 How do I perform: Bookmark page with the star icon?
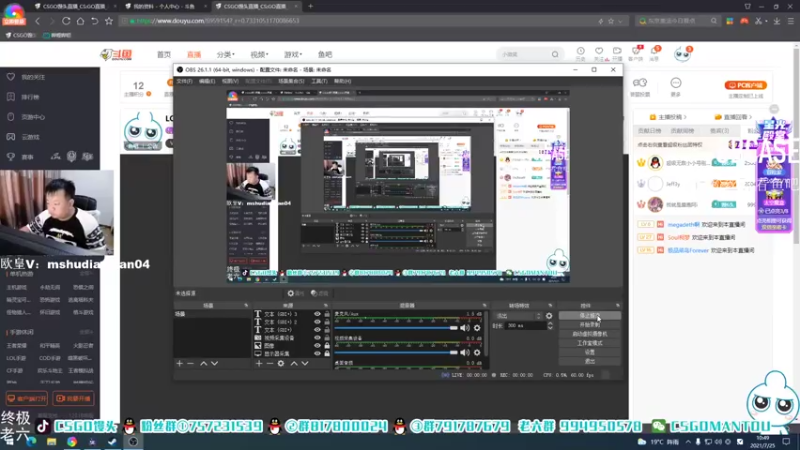[109, 21]
